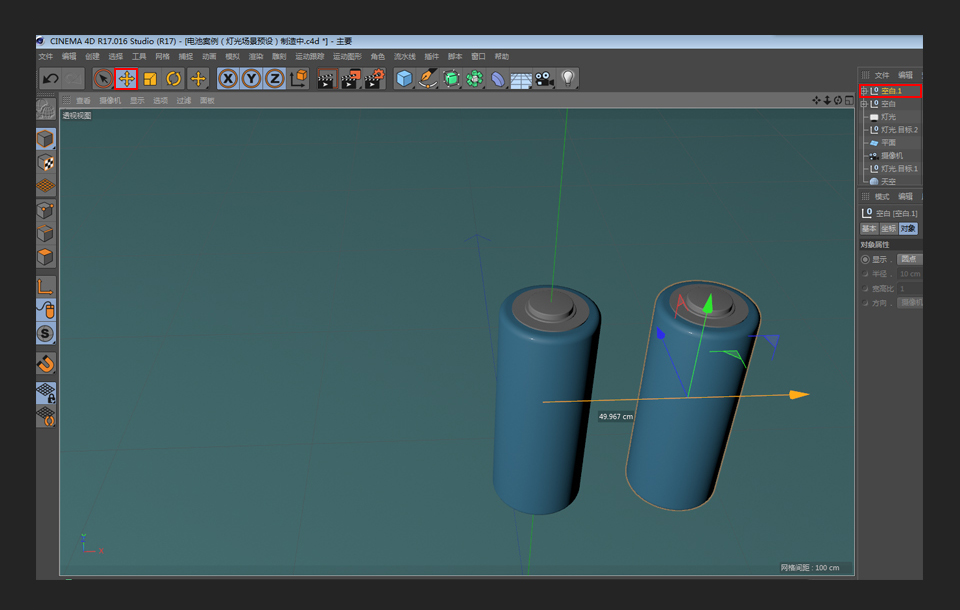Viewport: 960px width, 610px height.
Task: Open the 圆点 display dropdown in attributes
Action: (909, 257)
